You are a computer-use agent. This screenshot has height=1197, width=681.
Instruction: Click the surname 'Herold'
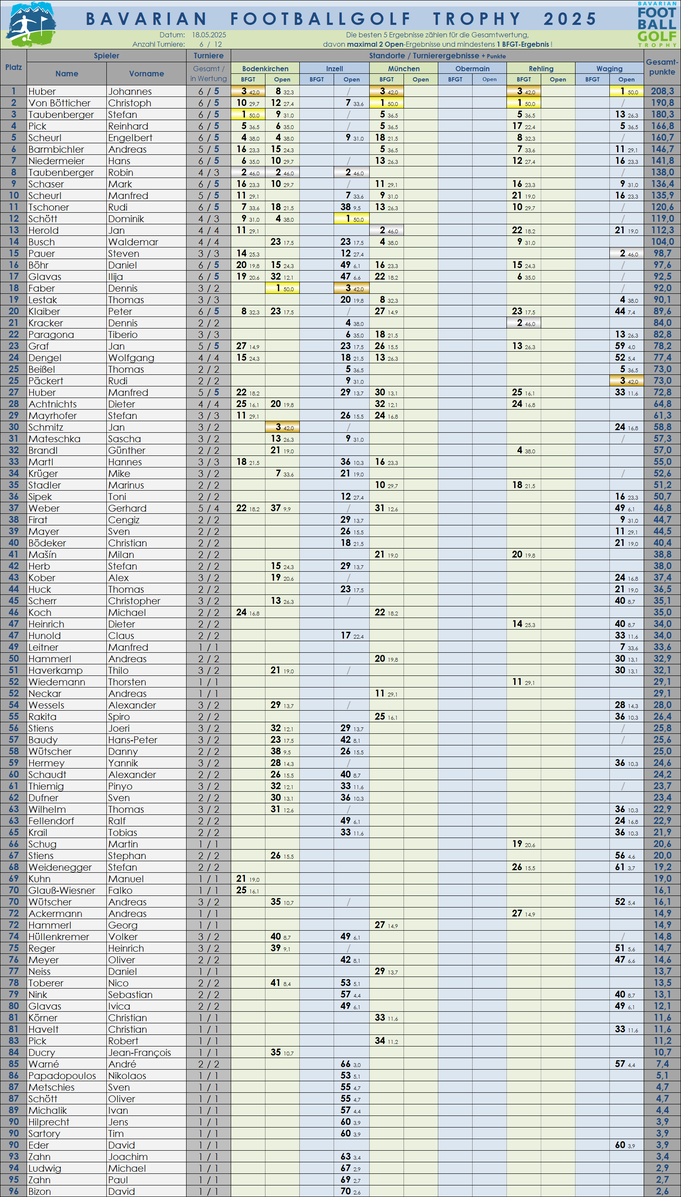pos(44,231)
